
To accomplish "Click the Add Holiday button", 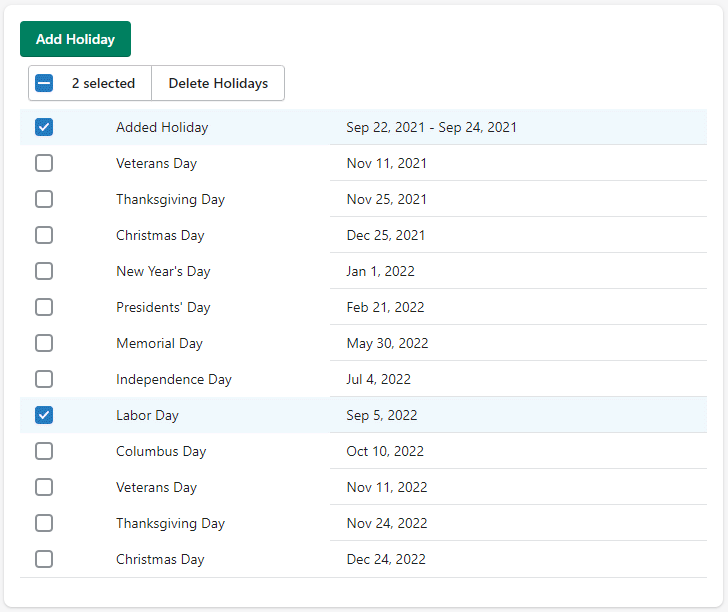I will (x=75, y=39).
